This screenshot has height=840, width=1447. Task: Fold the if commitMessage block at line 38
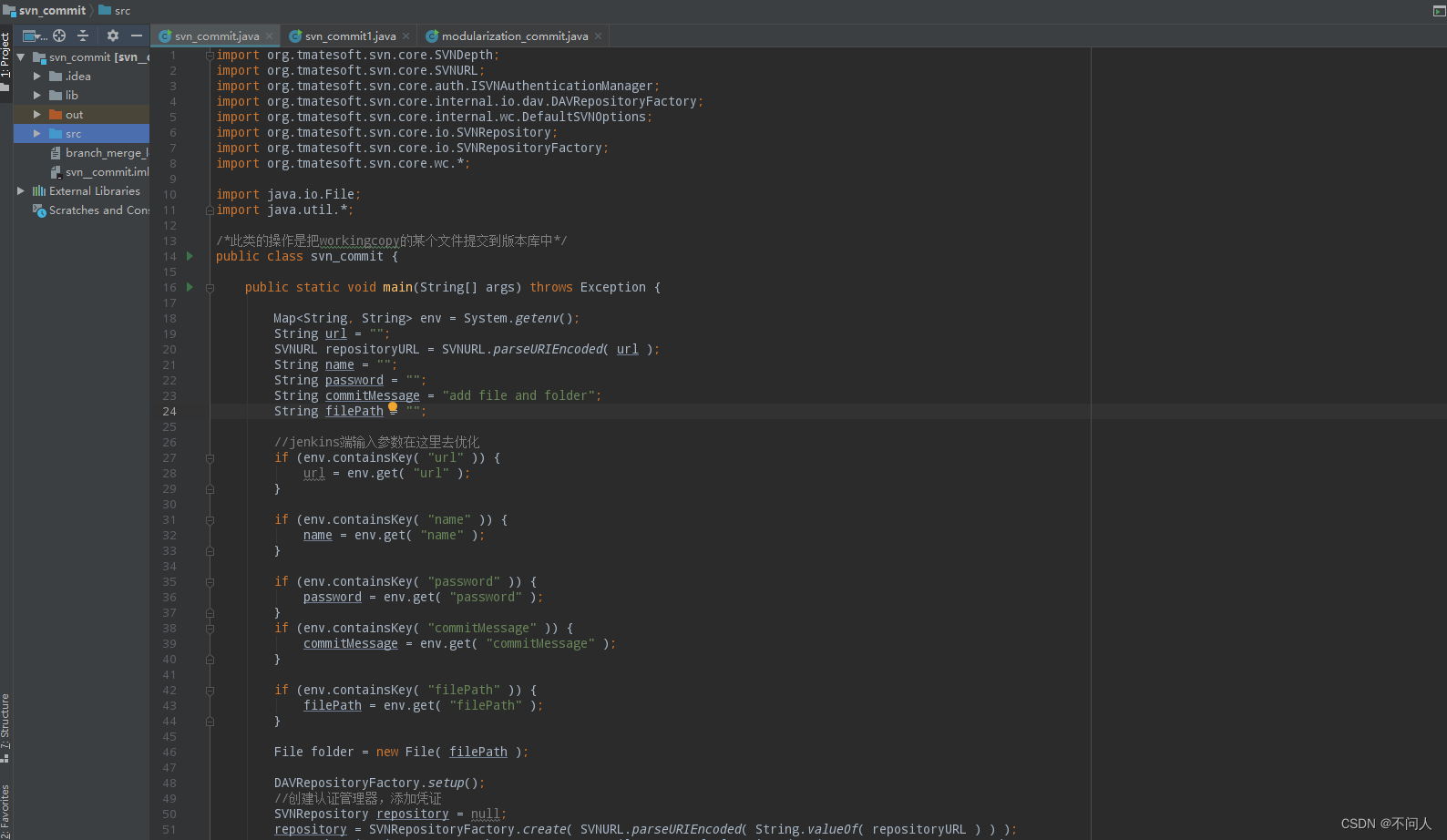point(210,629)
